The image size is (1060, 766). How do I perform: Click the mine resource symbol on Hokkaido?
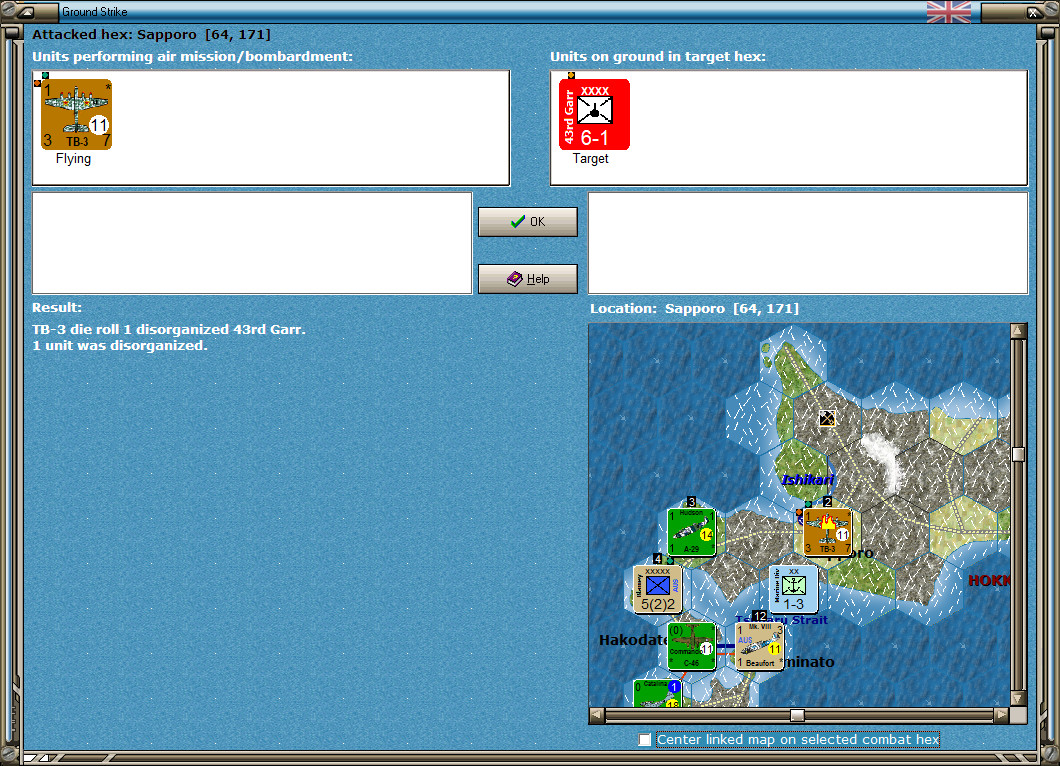pyautogui.click(x=827, y=418)
